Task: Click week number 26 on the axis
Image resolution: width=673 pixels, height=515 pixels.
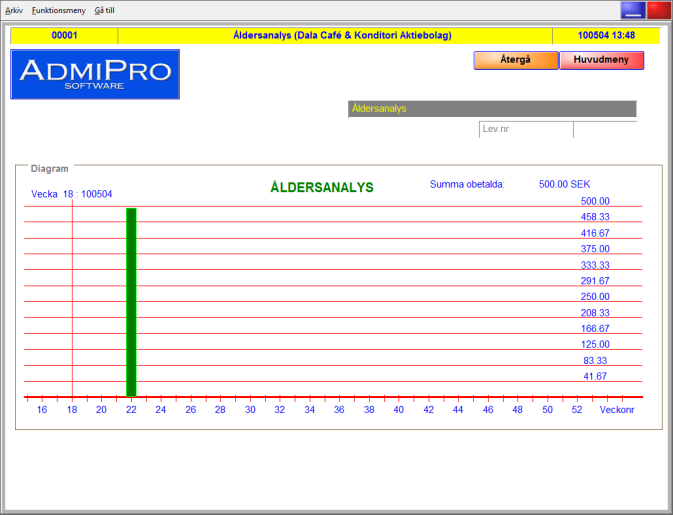Action: (x=191, y=410)
